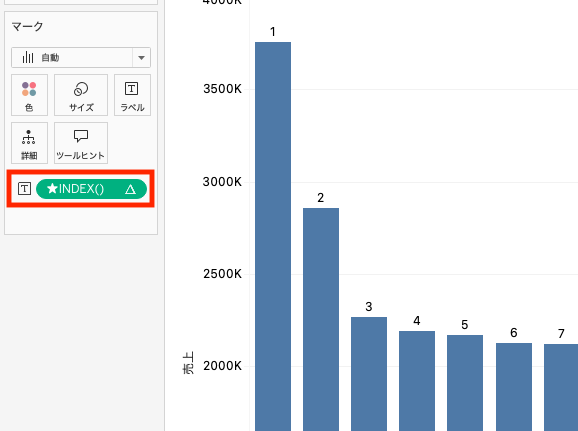Open the 詳細 (Detail) mark card
578x431 pixels.
(29, 143)
